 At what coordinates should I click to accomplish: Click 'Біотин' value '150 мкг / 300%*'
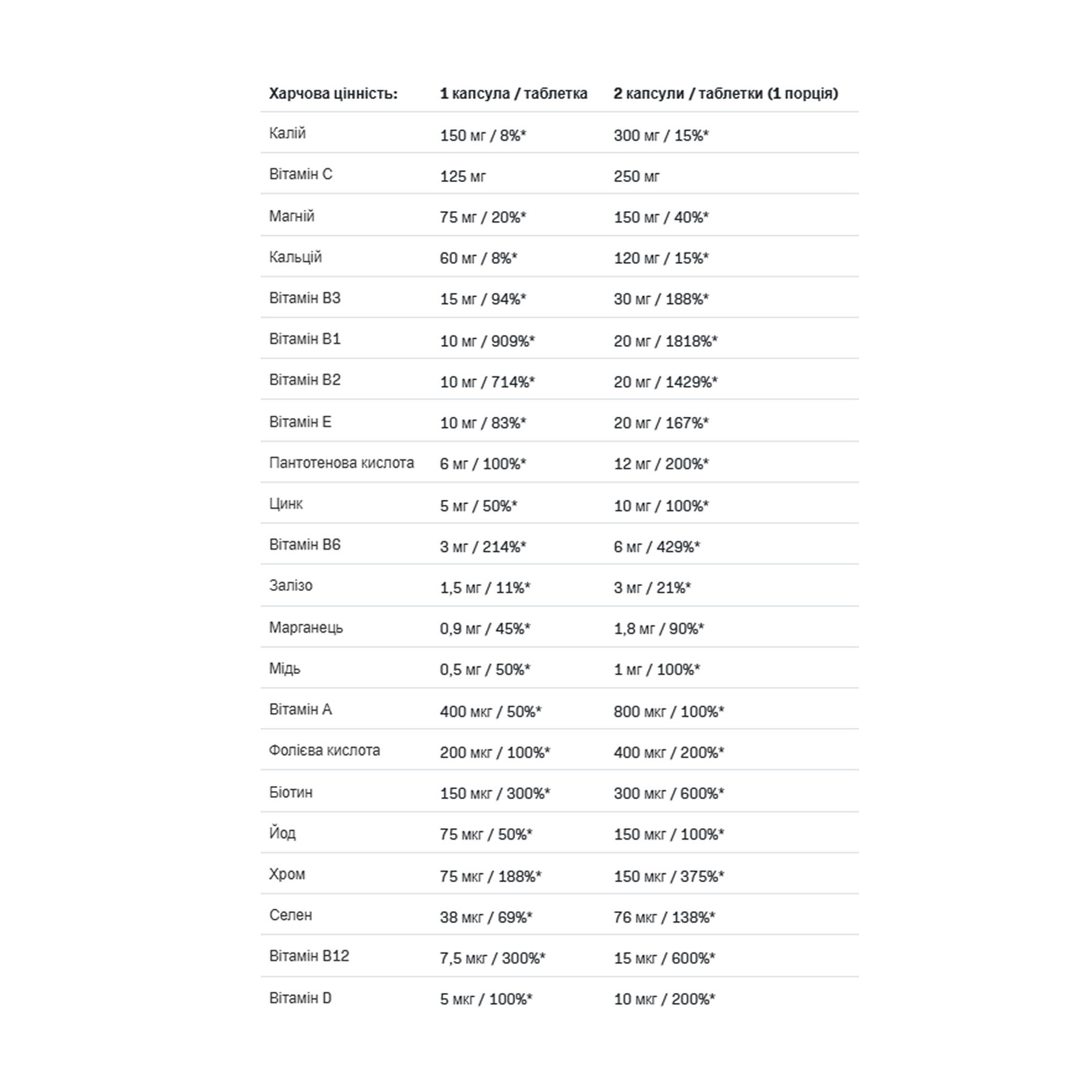pyautogui.click(x=495, y=794)
